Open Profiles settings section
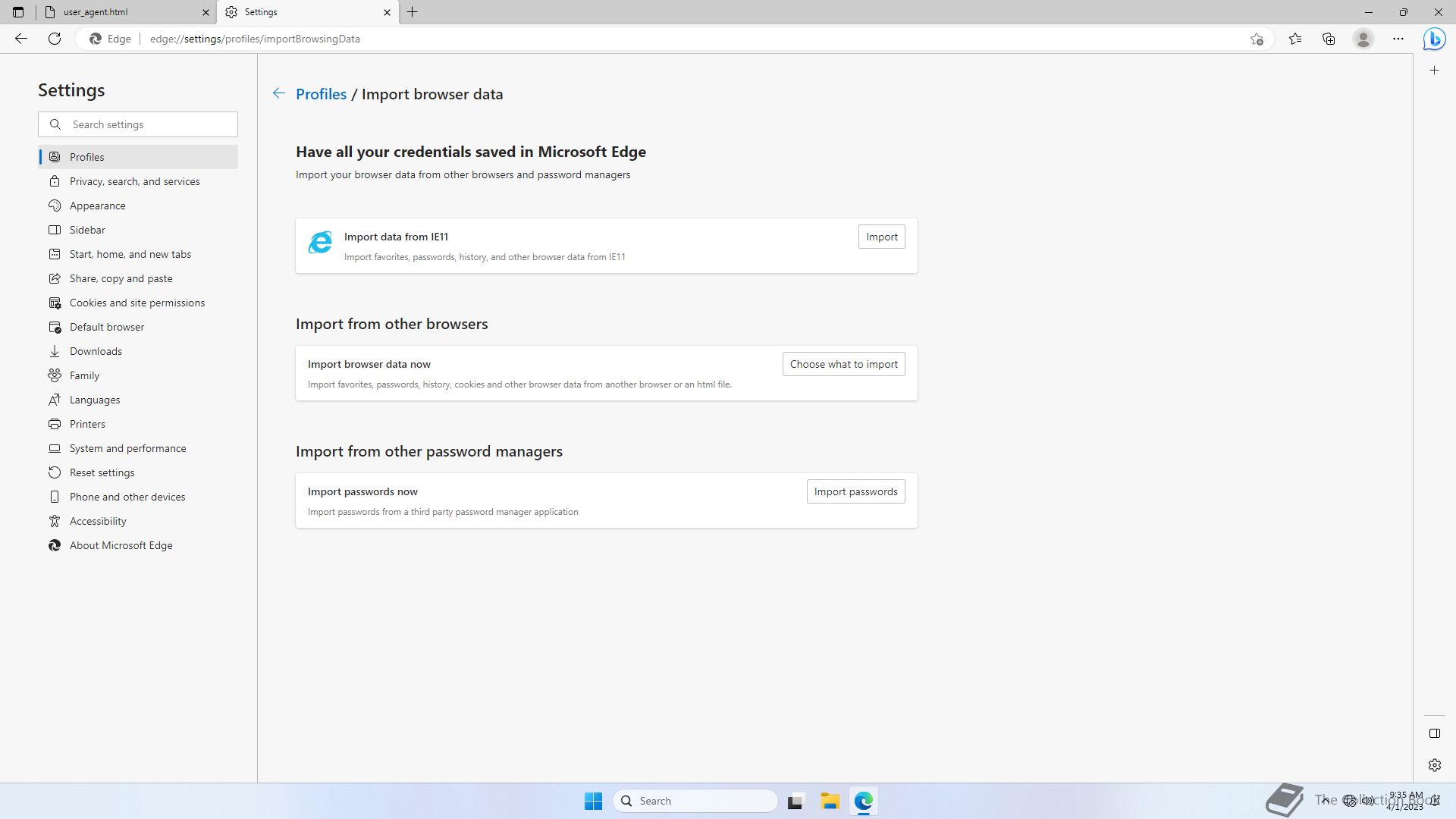 click(x=138, y=157)
